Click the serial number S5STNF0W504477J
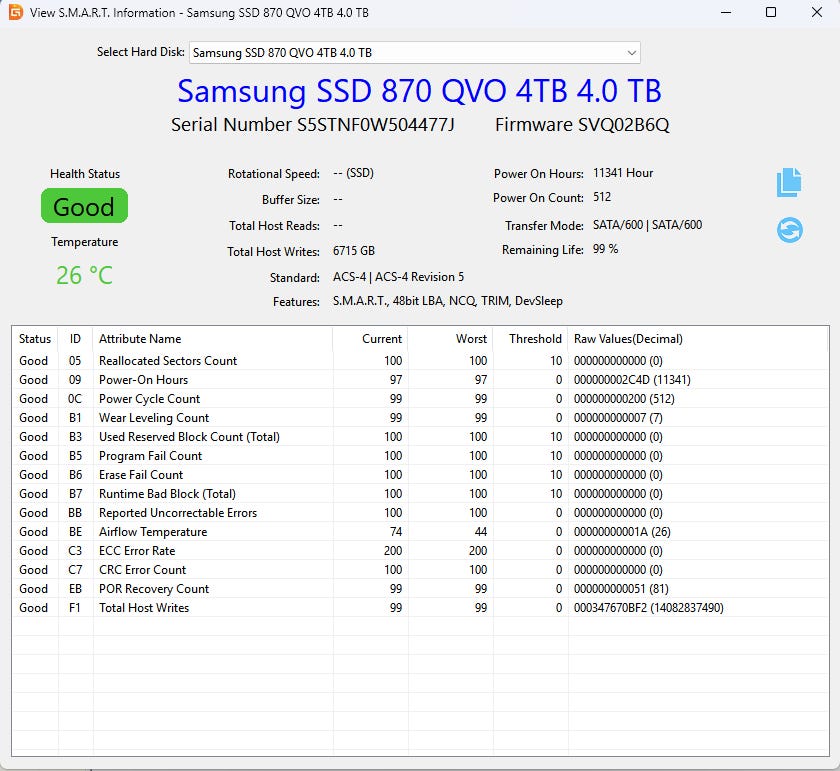Image resolution: width=840 pixels, height=771 pixels. point(376,124)
